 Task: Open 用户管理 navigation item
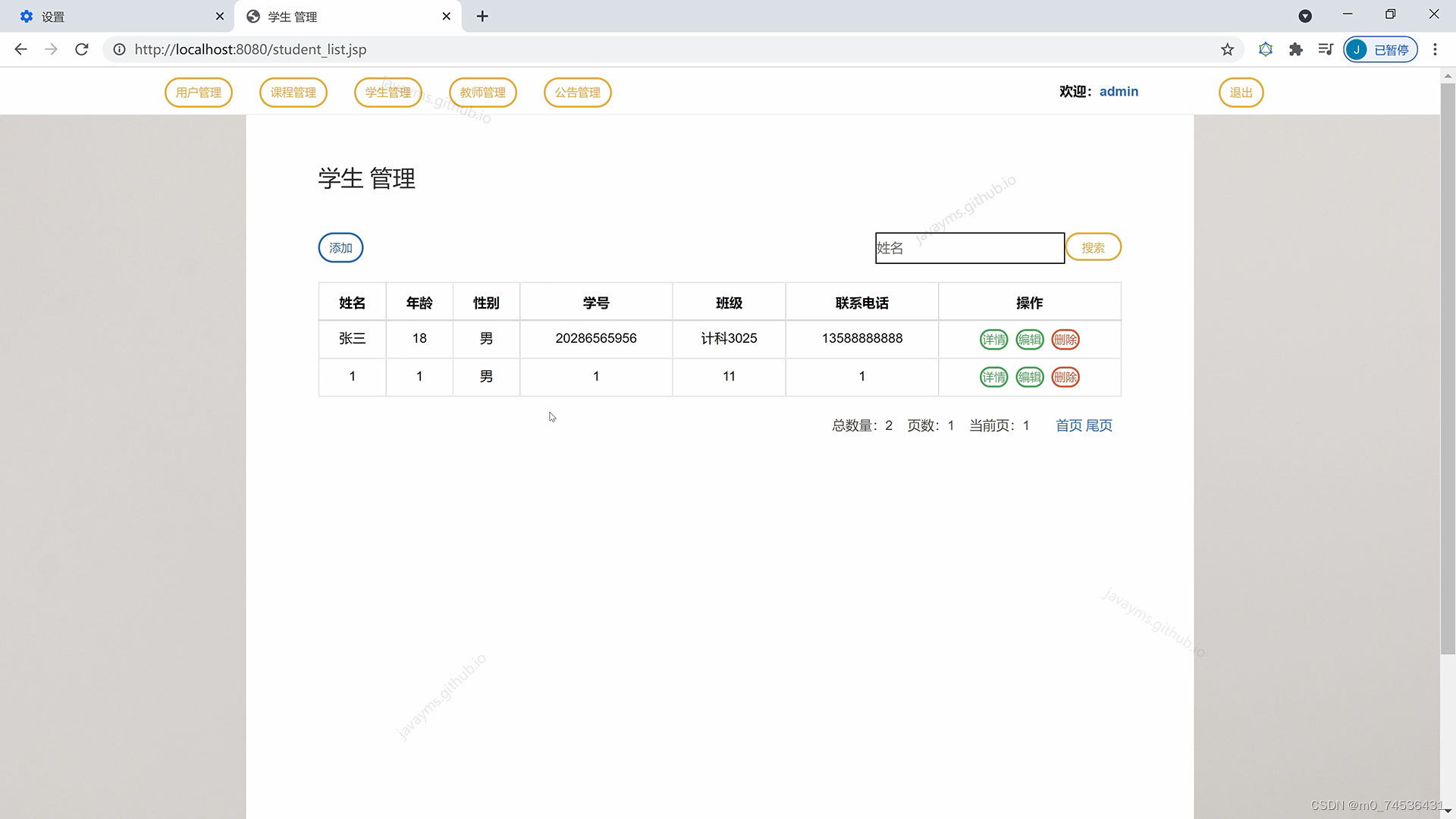[199, 93]
